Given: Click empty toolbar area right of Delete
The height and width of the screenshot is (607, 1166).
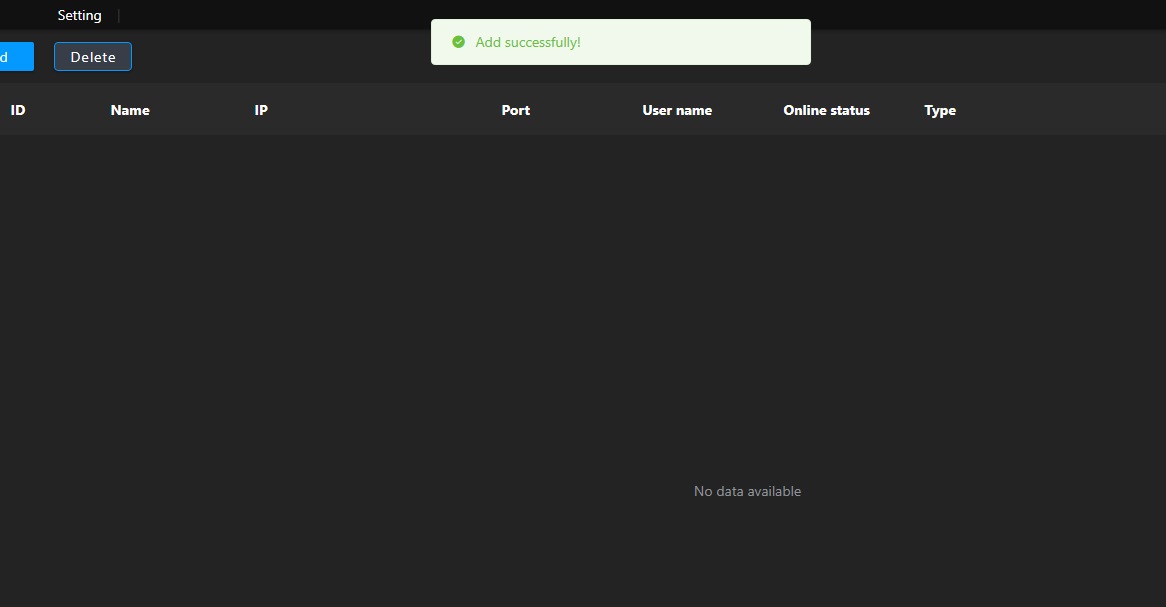Looking at the screenshot, I should [280, 57].
